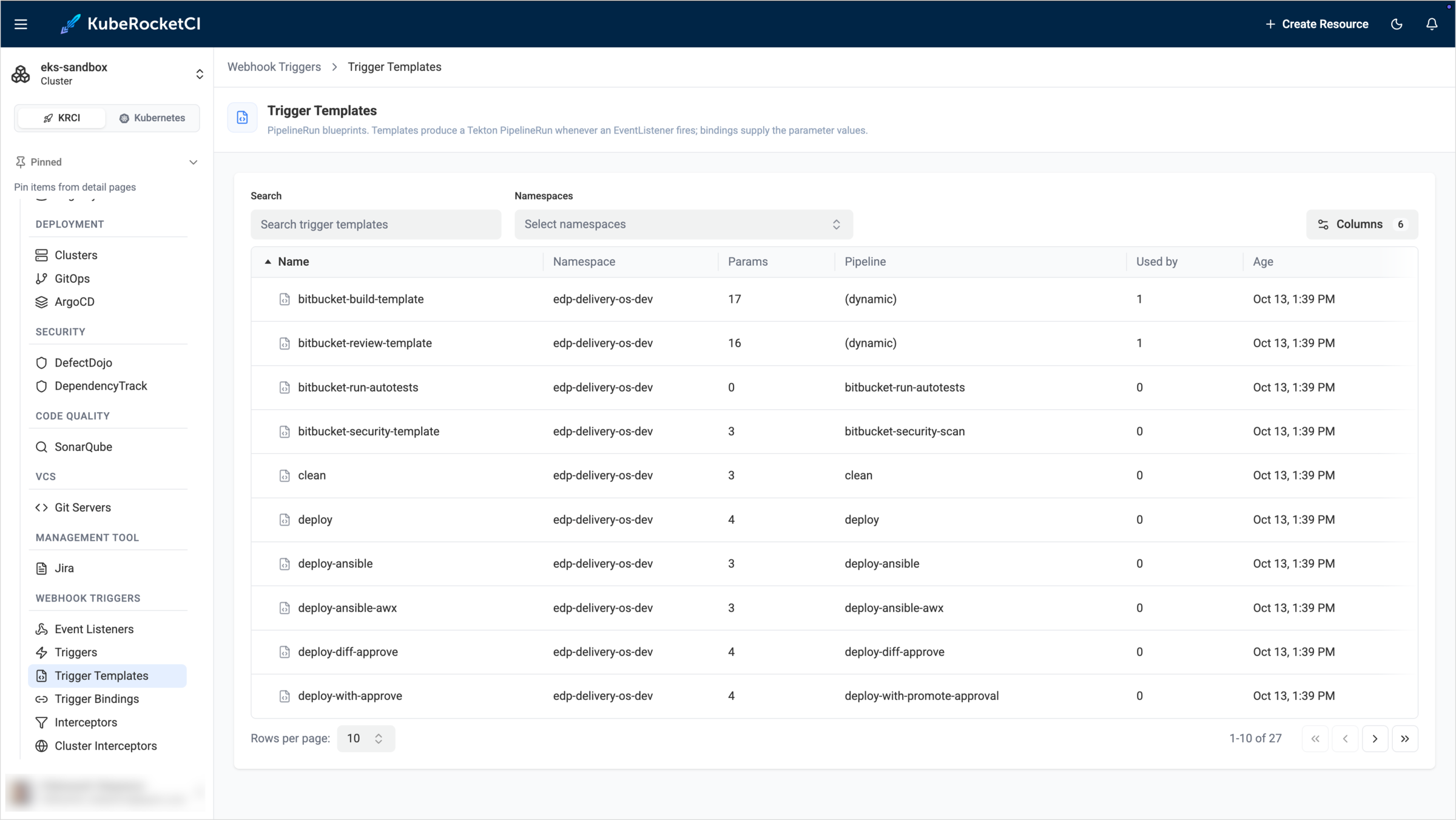Select the deploy-ansible-awx template name
The height and width of the screenshot is (820, 1456).
347,608
